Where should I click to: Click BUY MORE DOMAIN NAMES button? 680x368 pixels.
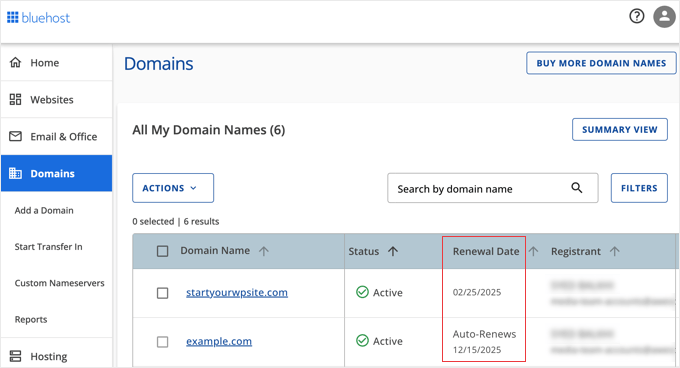pyautogui.click(x=601, y=63)
